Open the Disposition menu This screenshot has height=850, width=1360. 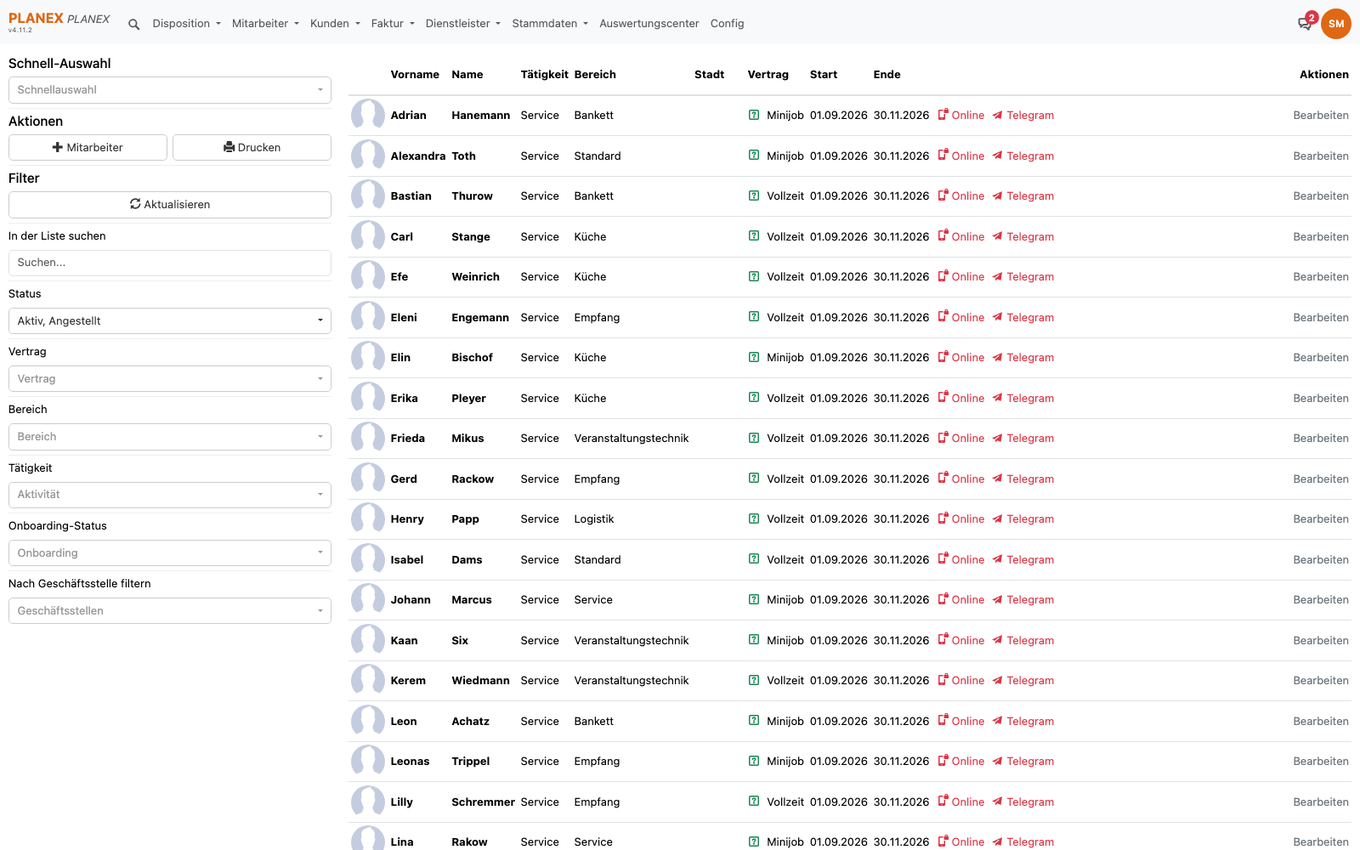(186, 24)
